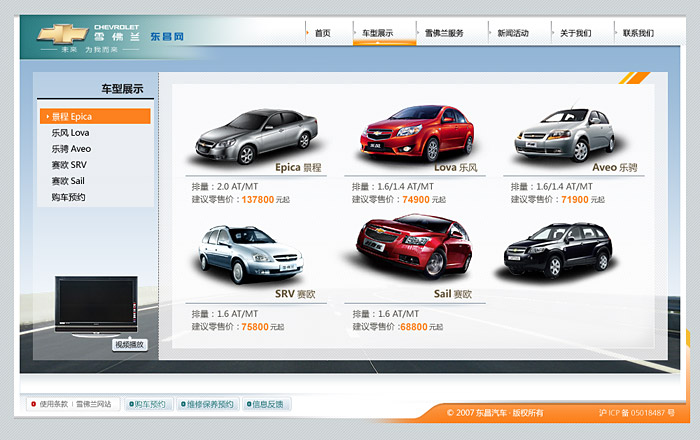The image size is (700, 440).
Task: Open the 首页 home menu item
Action: click(x=322, y=33)
